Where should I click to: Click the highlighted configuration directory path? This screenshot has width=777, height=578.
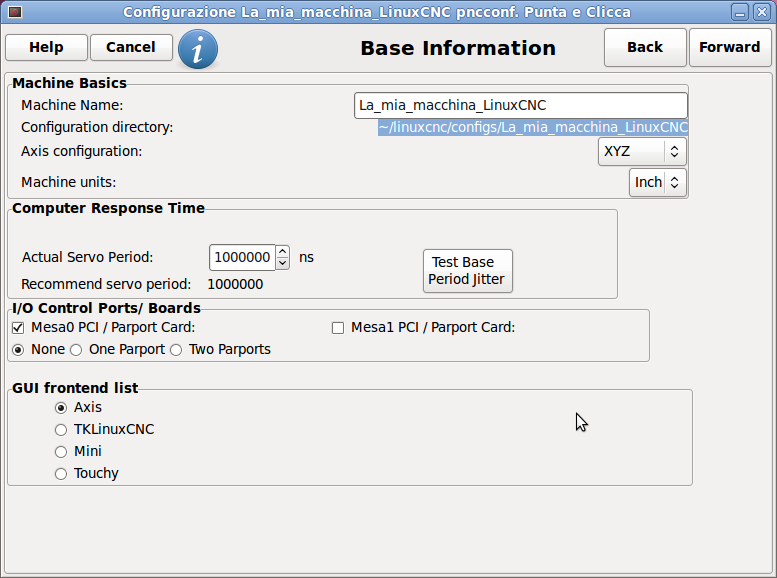(533, 127)
